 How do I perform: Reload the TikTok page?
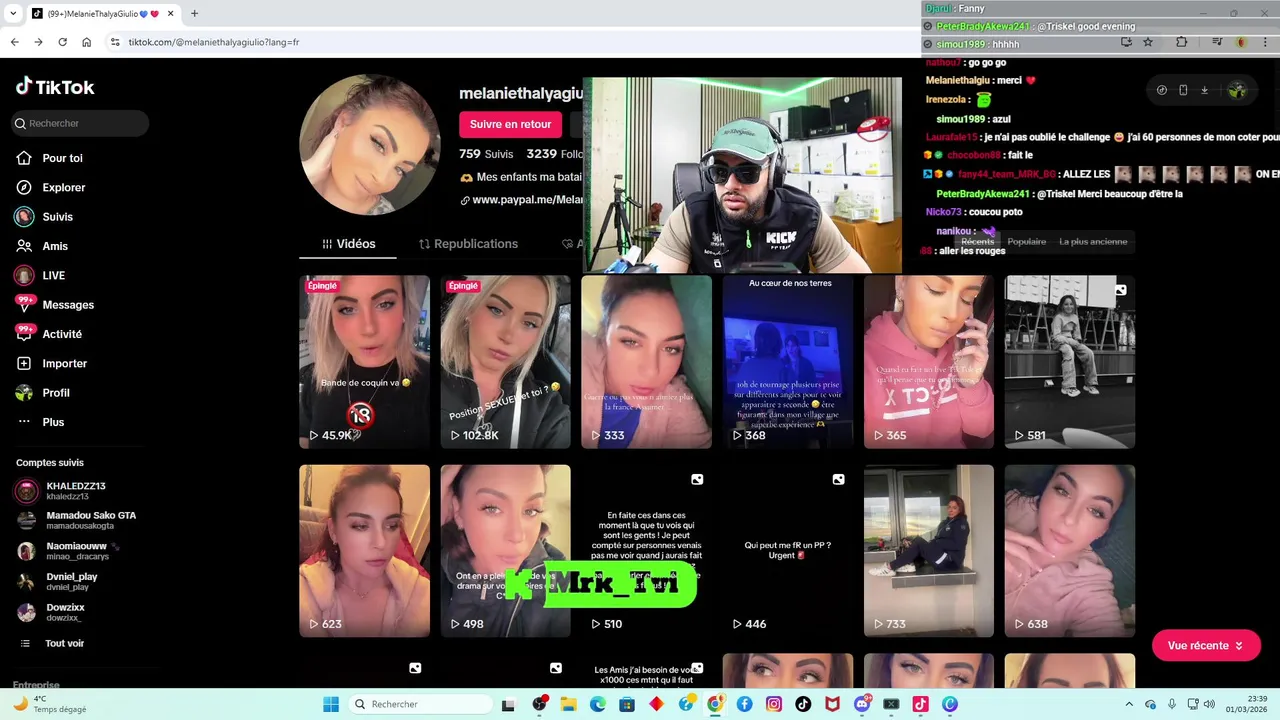(x=62, y=42)
